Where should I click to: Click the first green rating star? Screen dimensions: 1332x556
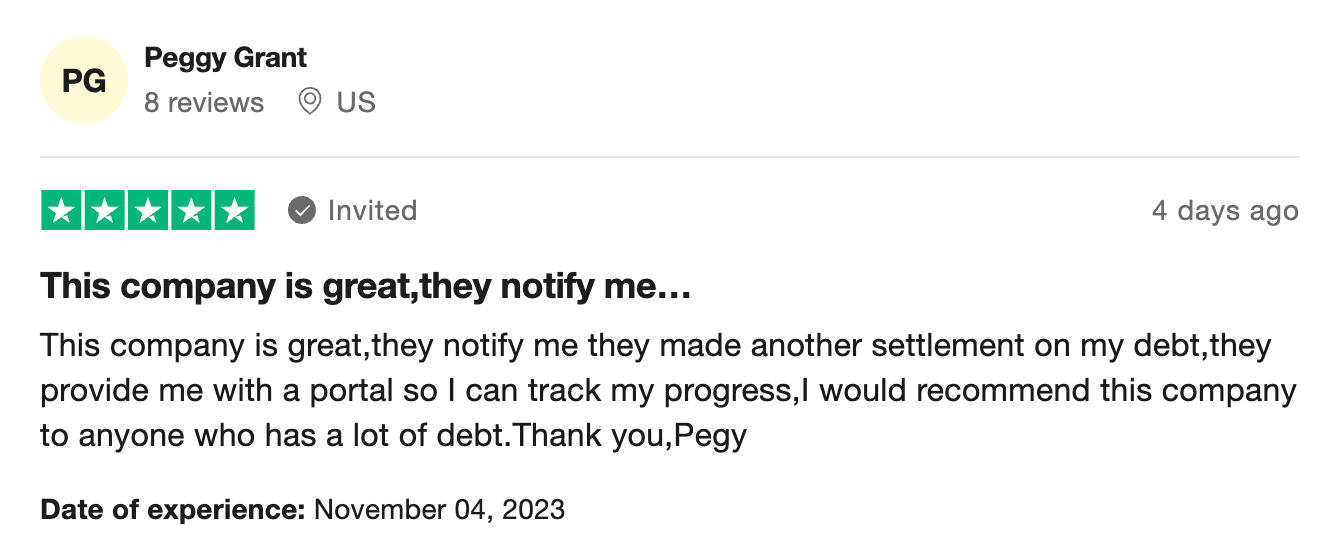[x=62, y=210]
